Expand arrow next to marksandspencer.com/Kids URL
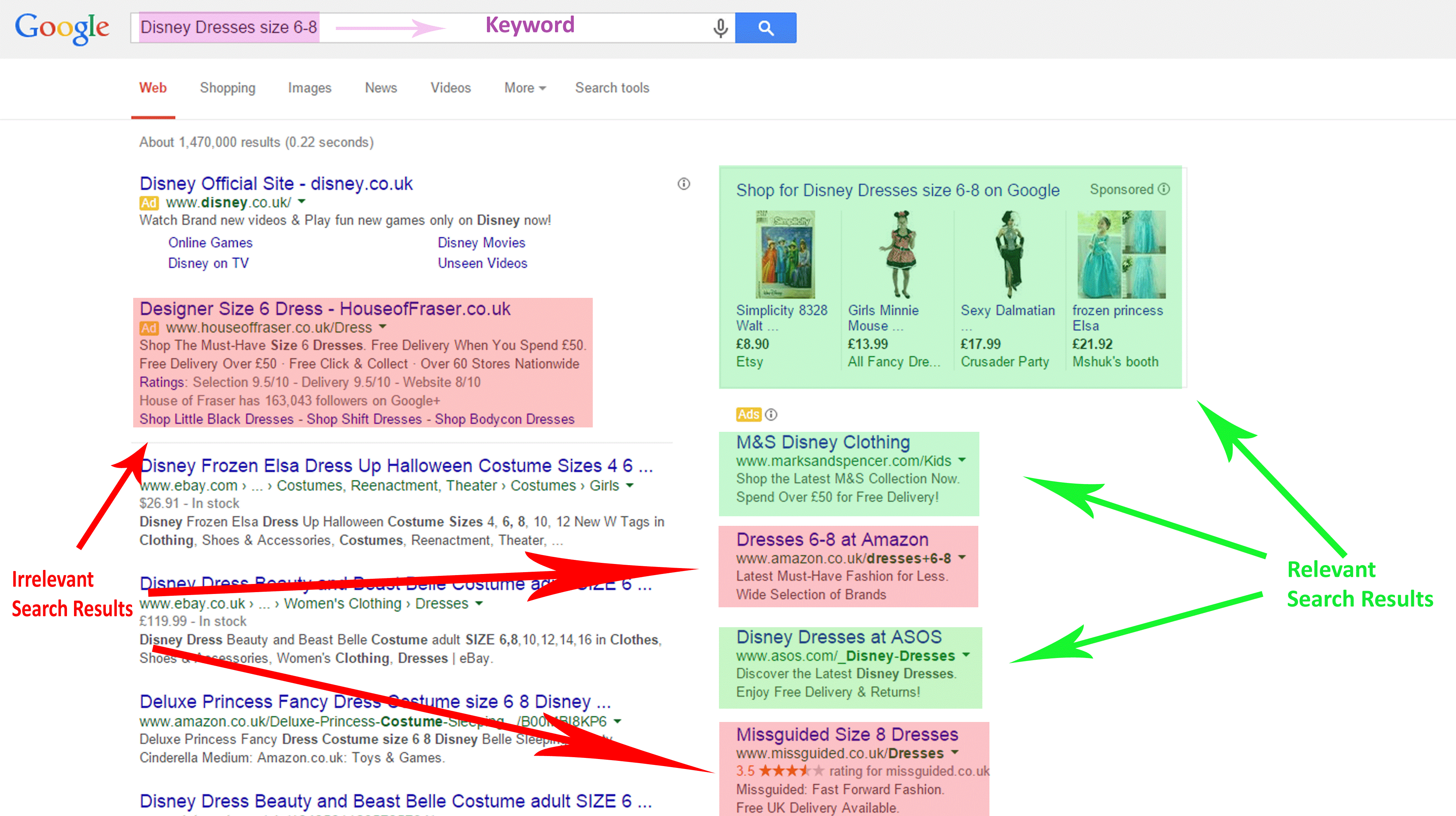Image resolution: width=1456 pixels, height=816 pixels. pyautogui.click(x=962, y=460)
